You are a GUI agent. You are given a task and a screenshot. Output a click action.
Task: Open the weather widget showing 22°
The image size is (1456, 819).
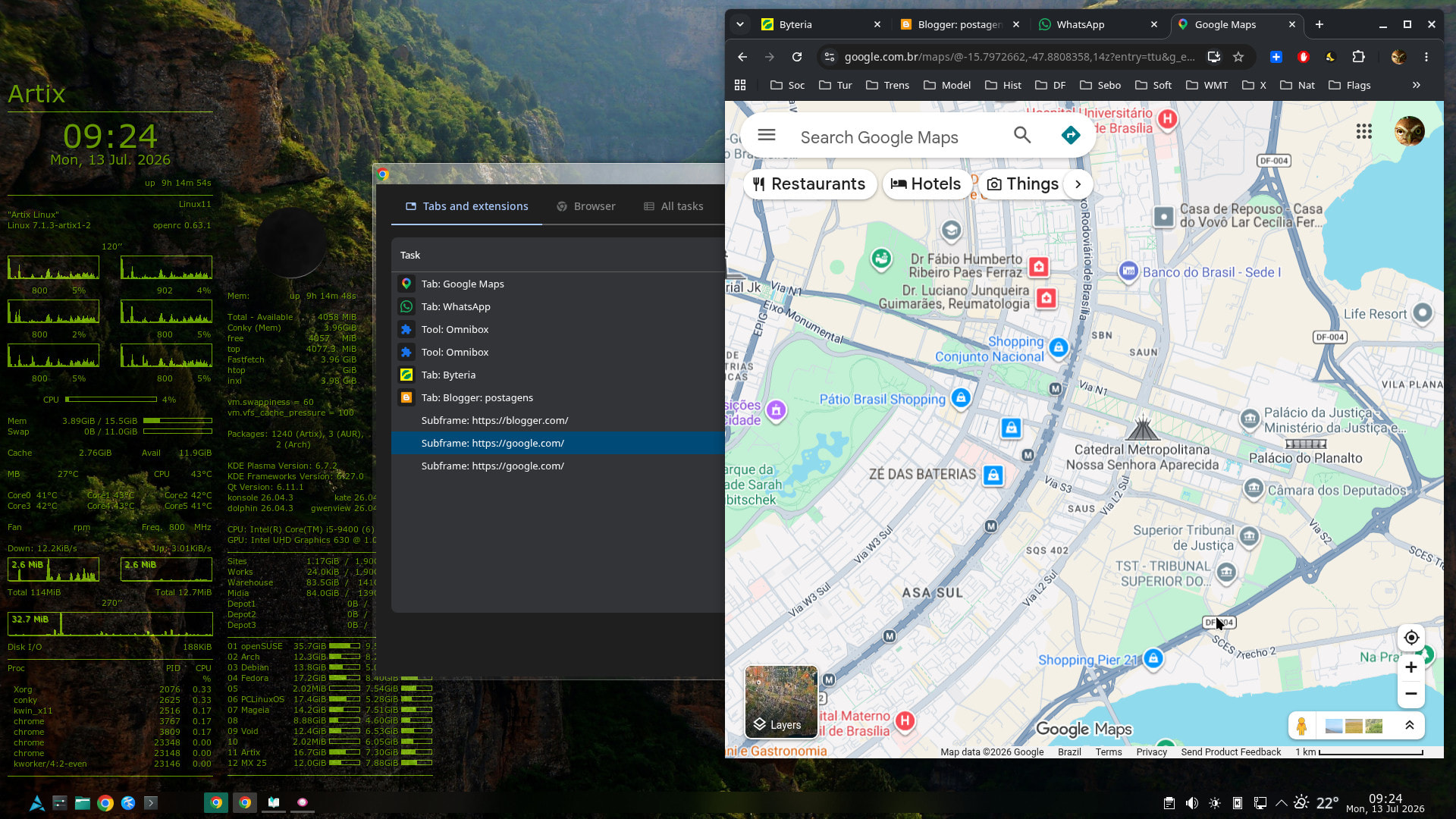[1316, 803]
